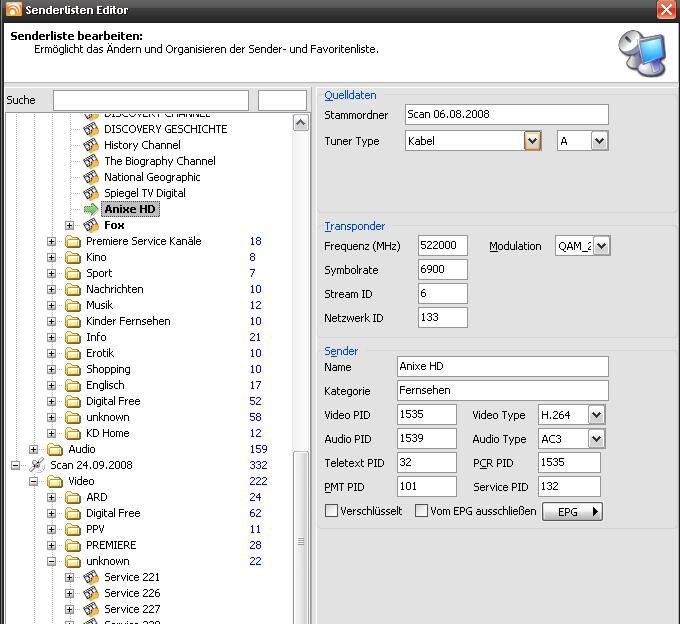Open the Modulation QAM dropdown

tap(601, 246)
